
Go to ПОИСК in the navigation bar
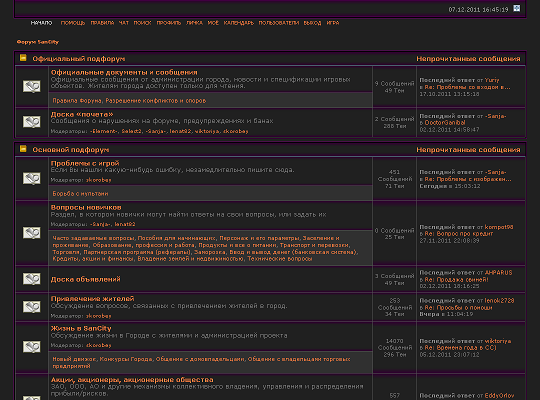pos(143,23)
